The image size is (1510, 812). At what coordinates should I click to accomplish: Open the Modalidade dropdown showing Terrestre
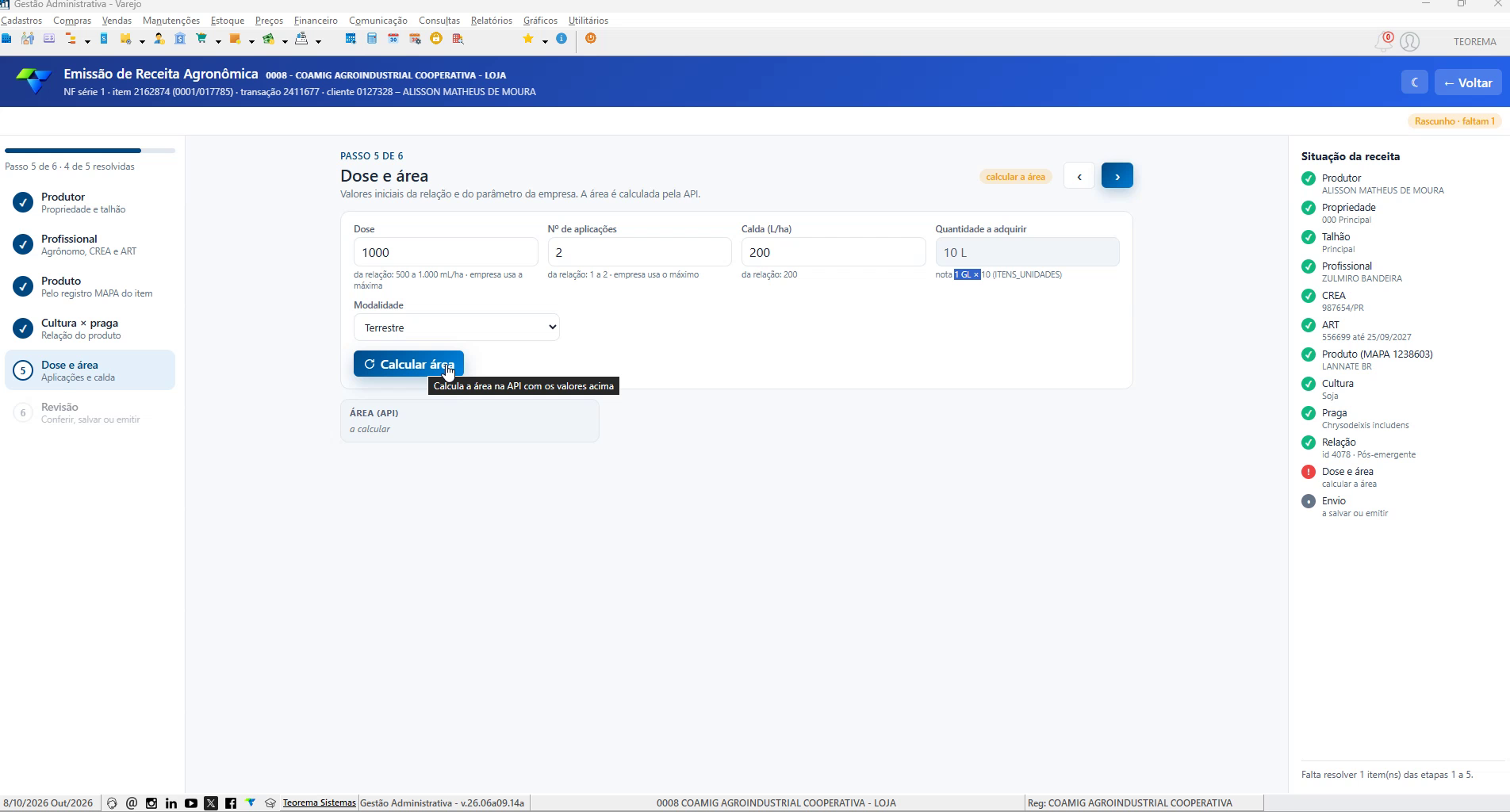(457, 327)
